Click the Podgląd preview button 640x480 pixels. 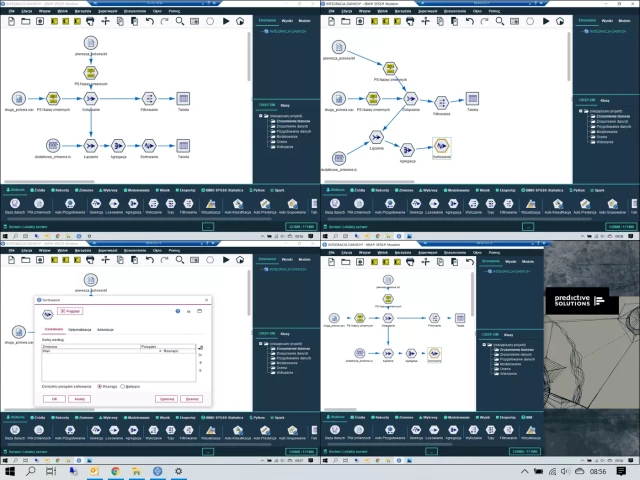click(71, 311)
